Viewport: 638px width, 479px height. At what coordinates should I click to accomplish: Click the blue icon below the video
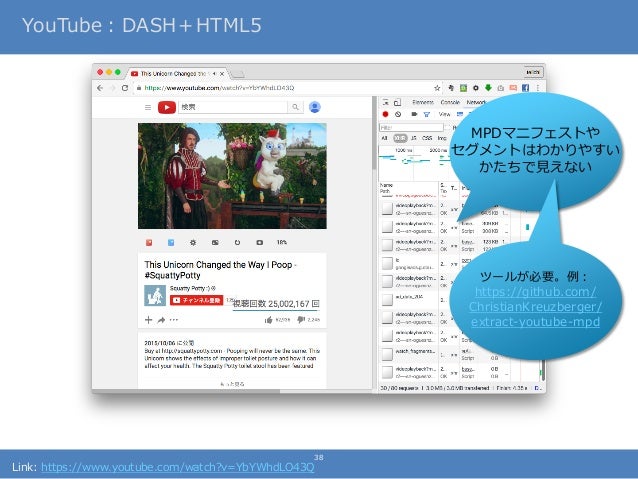pos(171,243)
